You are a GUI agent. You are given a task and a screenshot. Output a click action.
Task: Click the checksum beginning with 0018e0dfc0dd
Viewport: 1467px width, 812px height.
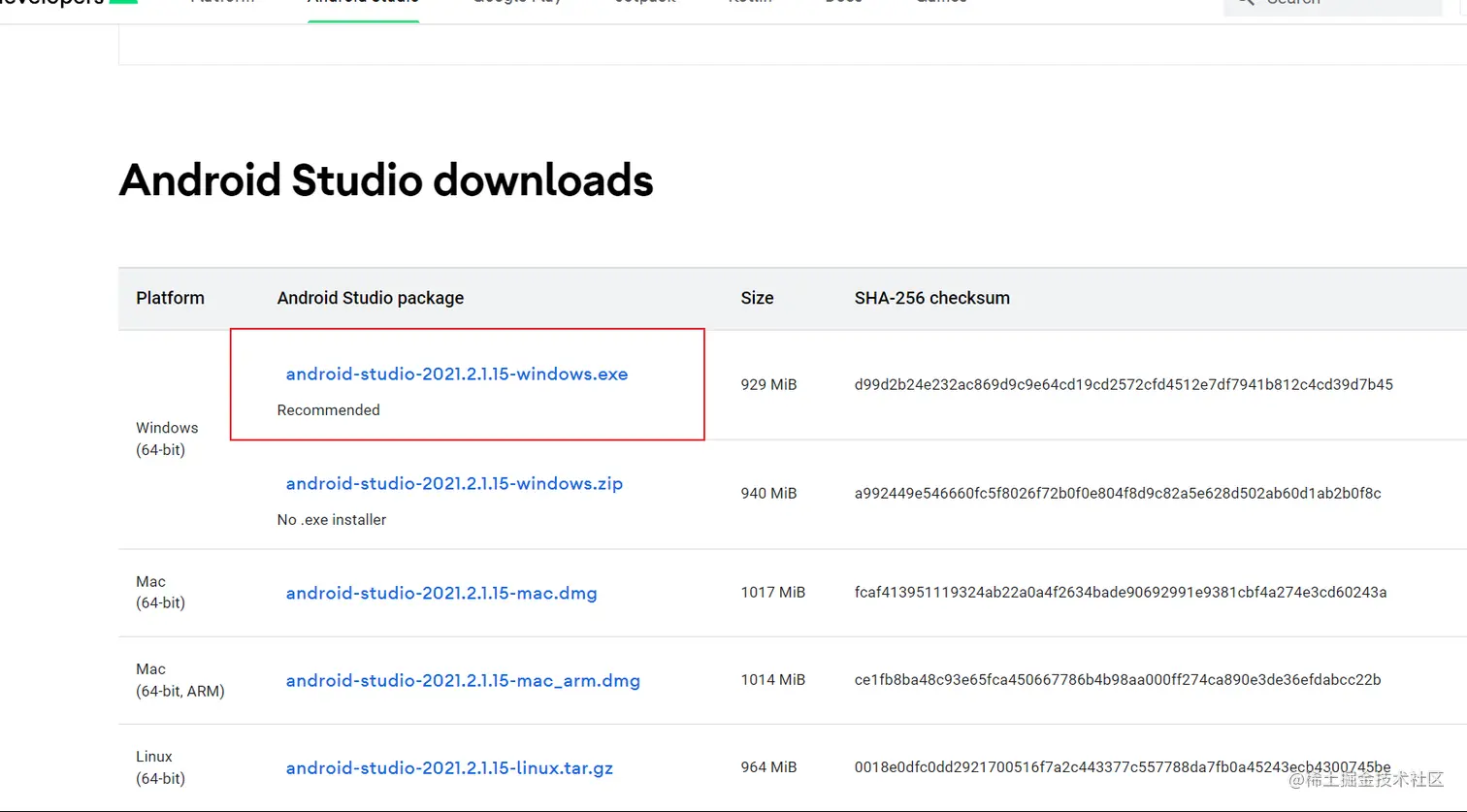coord(1123,767)
